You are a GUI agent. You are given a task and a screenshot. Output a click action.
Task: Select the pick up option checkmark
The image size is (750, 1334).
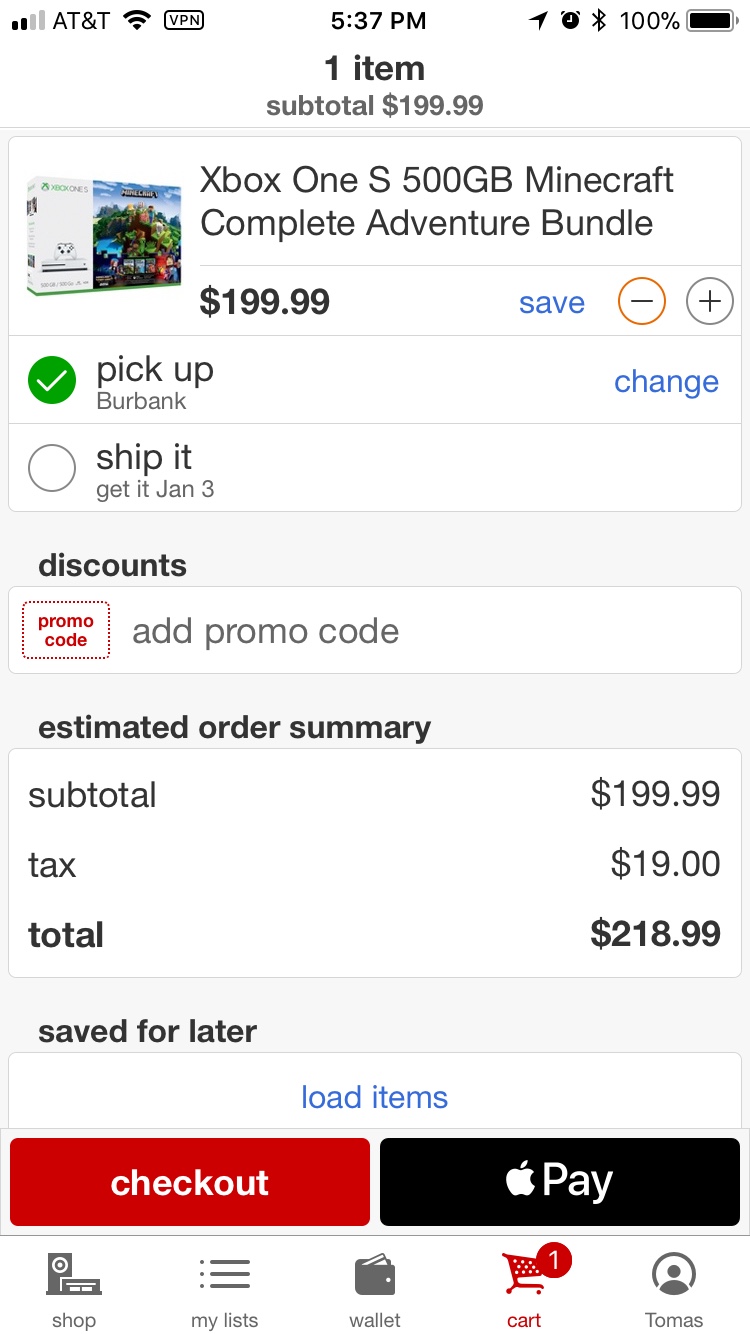[52, 380]
